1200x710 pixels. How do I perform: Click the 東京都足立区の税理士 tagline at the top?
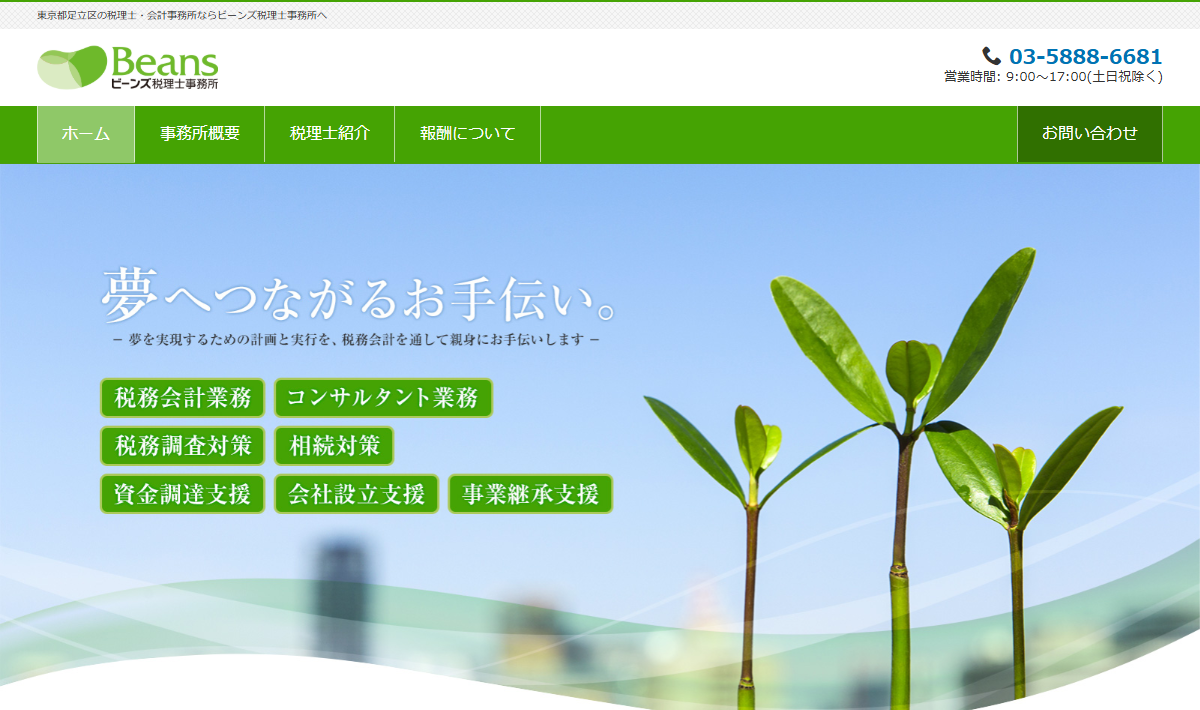pos(182,15)
